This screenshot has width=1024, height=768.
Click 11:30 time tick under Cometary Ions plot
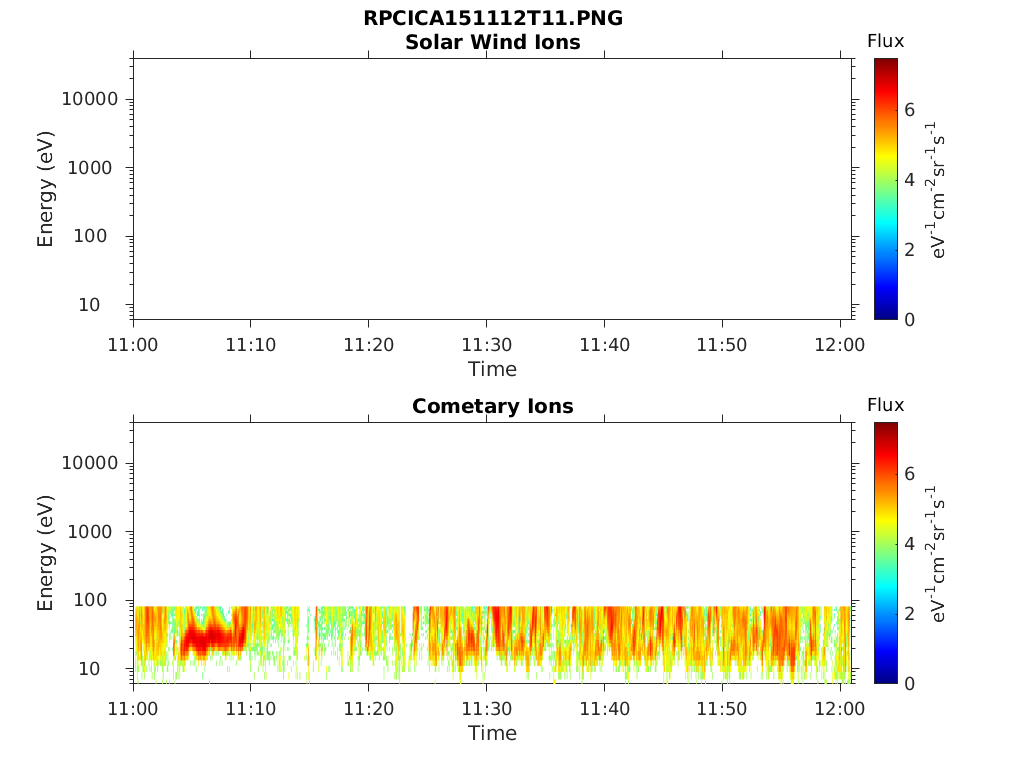pos(487,709)
